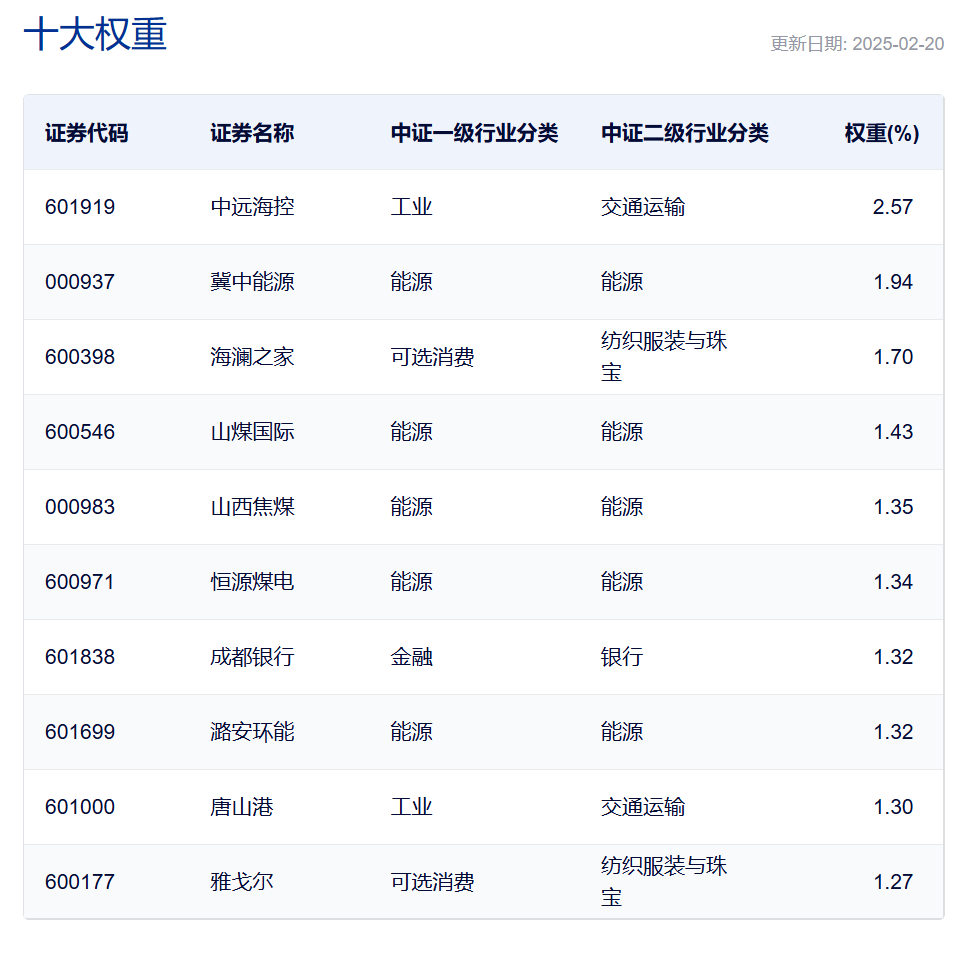Image resolution: width=967 pixels, height=953 pixels.
Task: Click the update date 2025-02-20 text
Action: pyautogui.click(x=857, y=44)
